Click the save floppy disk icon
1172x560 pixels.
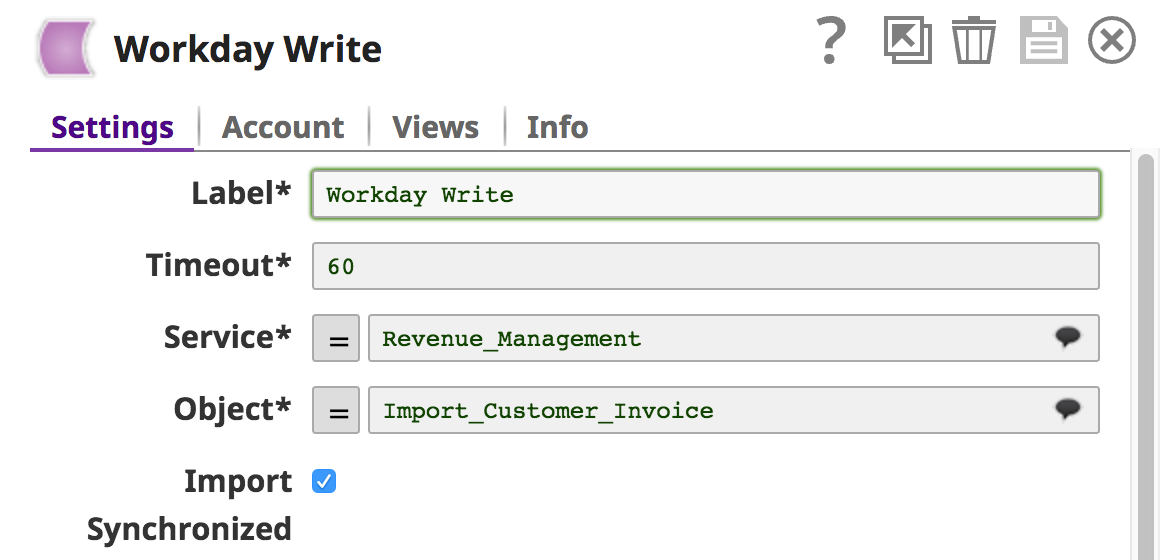click(x=1044, y=42)
